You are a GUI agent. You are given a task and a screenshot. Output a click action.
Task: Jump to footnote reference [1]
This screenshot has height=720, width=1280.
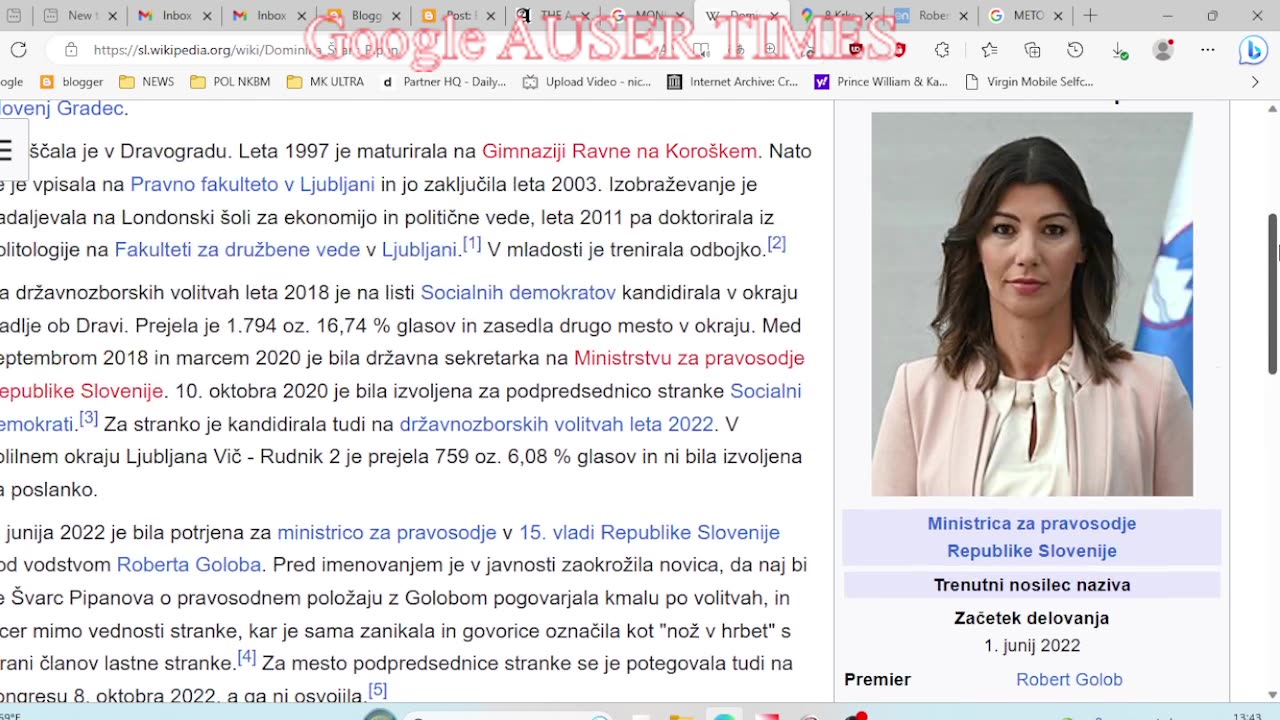tap(471, 244)
